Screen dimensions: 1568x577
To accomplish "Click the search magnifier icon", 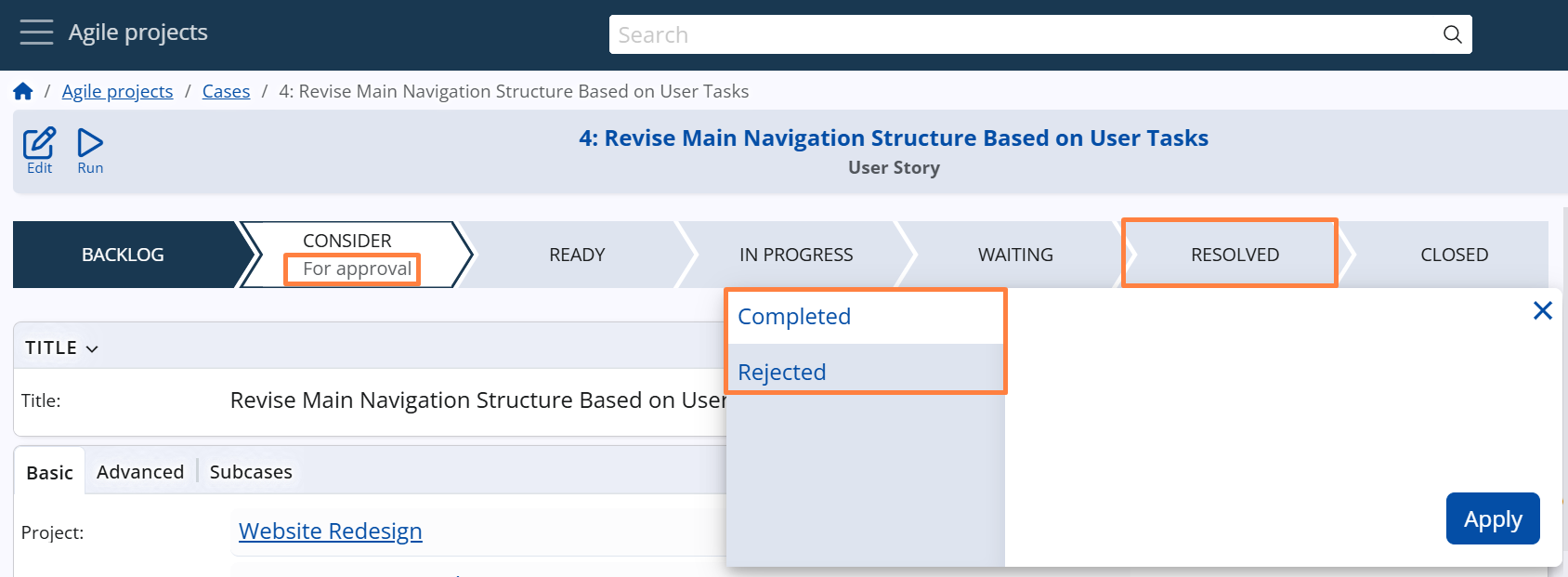I will pyautogui.click(x=1452, y=35).
